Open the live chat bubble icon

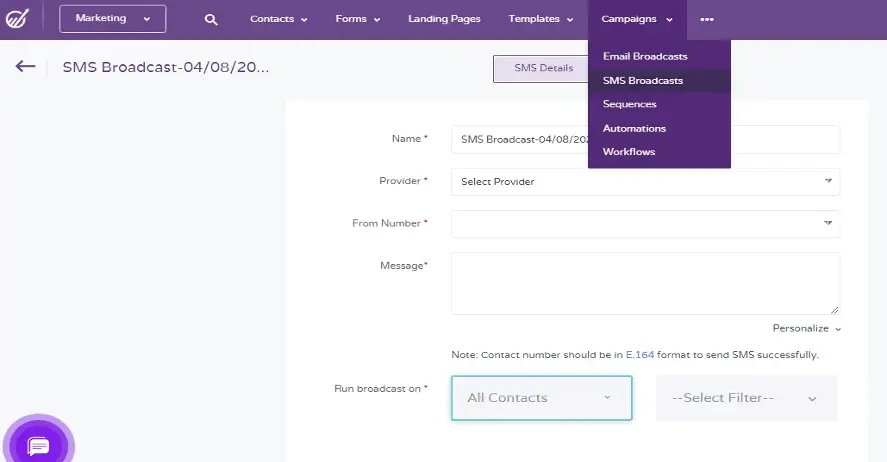pyautogui.click(x=38, y=446)
